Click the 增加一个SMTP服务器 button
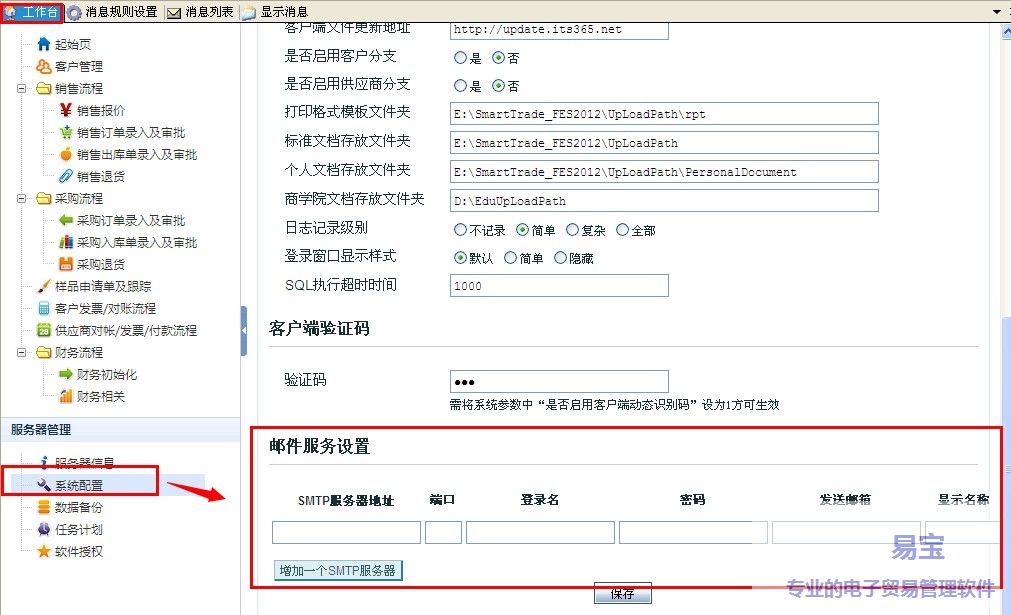This screenshot has height=615, width=1011. click(x=338, y=571)
